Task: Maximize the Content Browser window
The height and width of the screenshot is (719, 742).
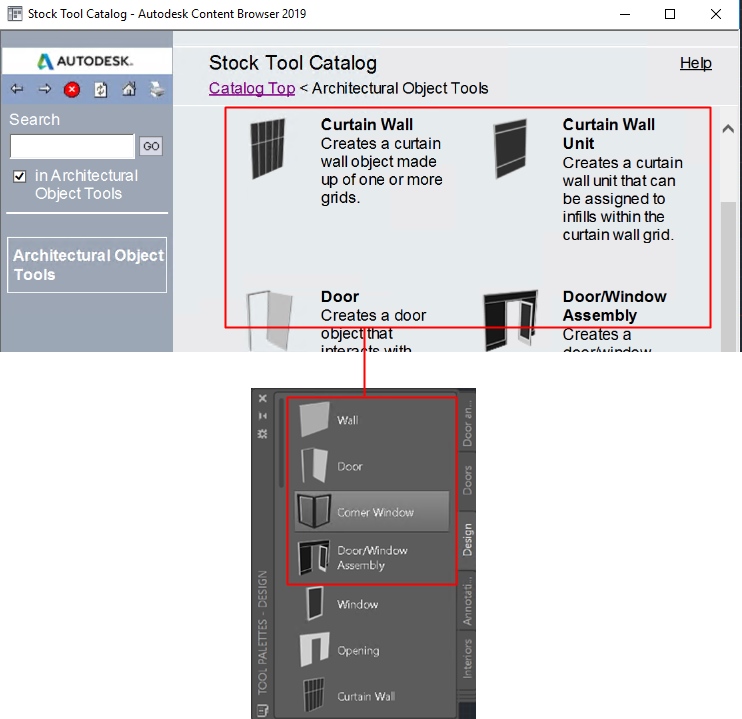Action: (670, 14)
